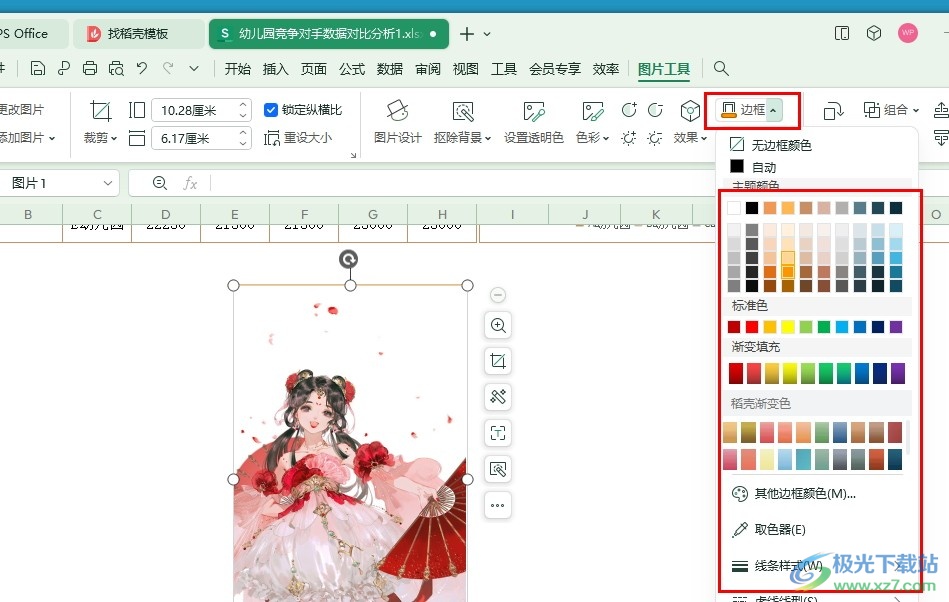Pick the purple gradient fill swatch

click(898, 373)
